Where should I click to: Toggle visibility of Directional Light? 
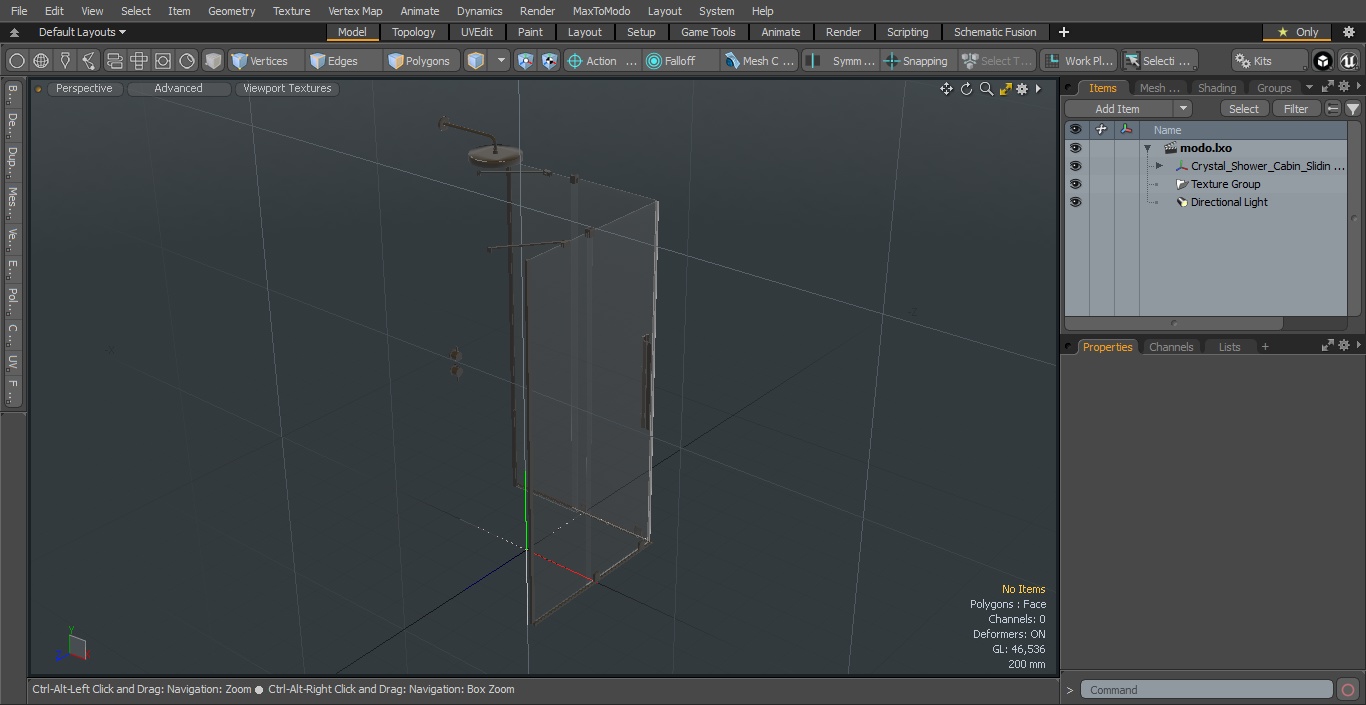point(1075,202)
